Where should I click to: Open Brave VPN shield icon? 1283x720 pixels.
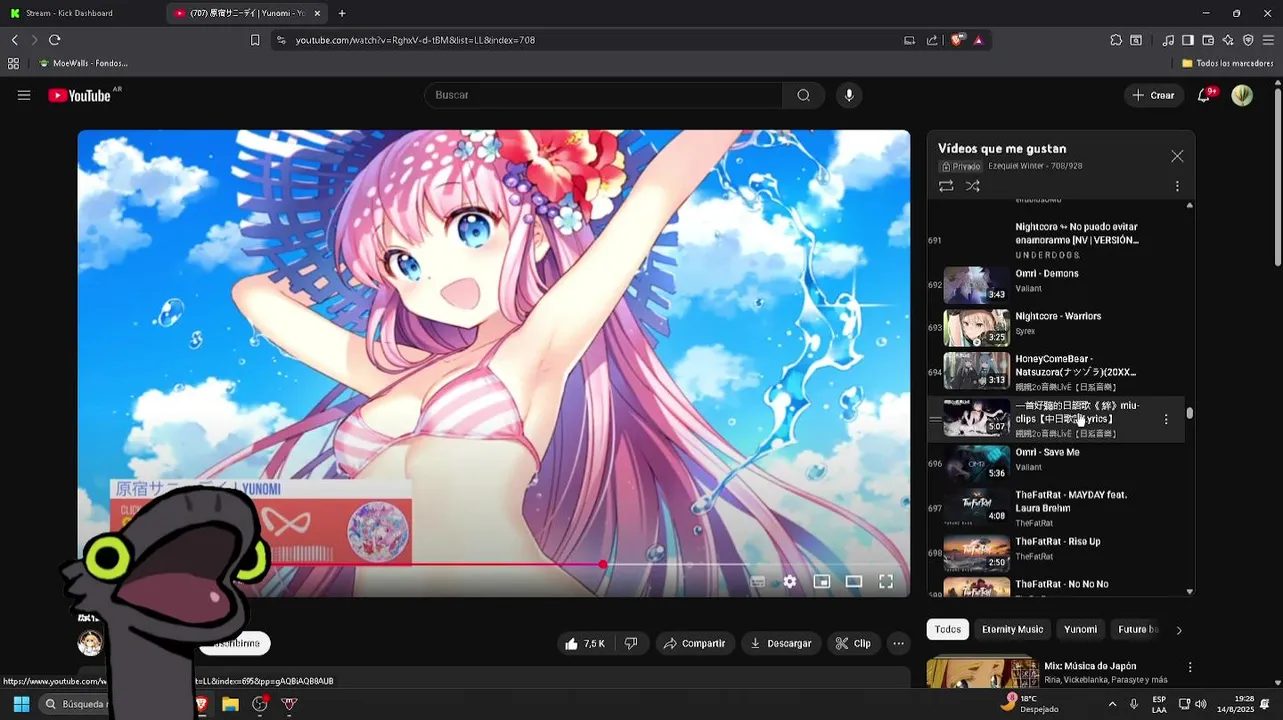1248,40
